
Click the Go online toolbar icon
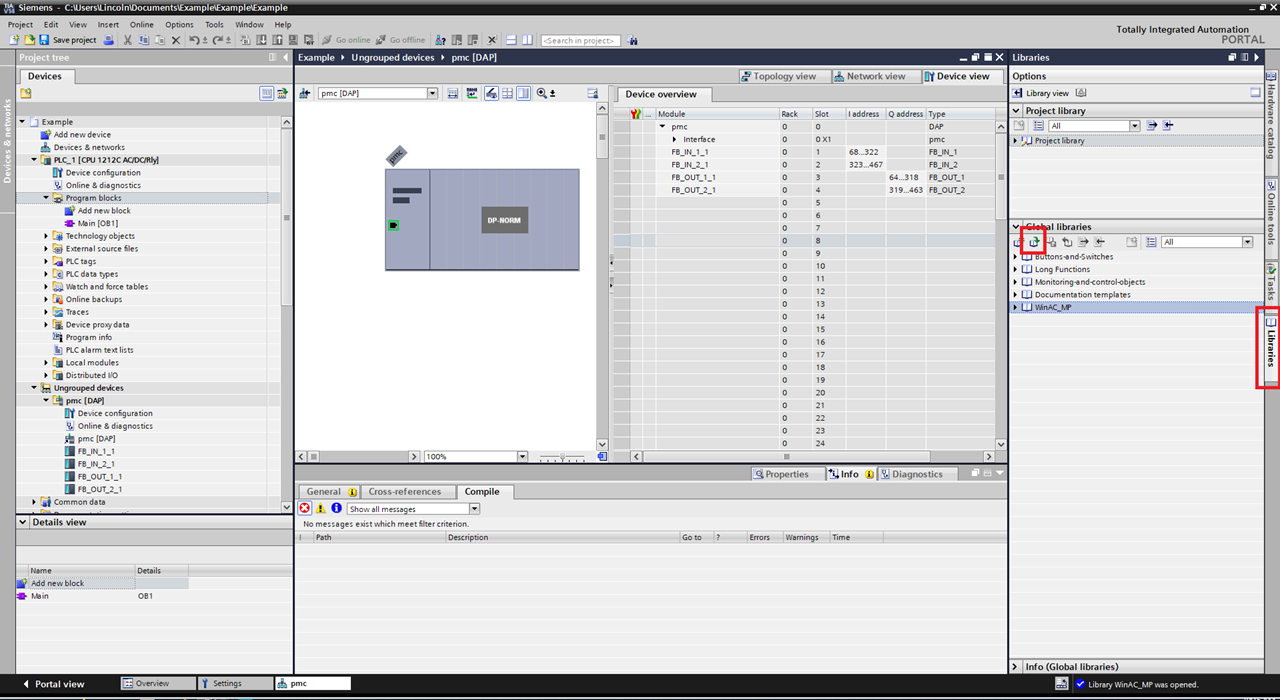click(350, 40)
